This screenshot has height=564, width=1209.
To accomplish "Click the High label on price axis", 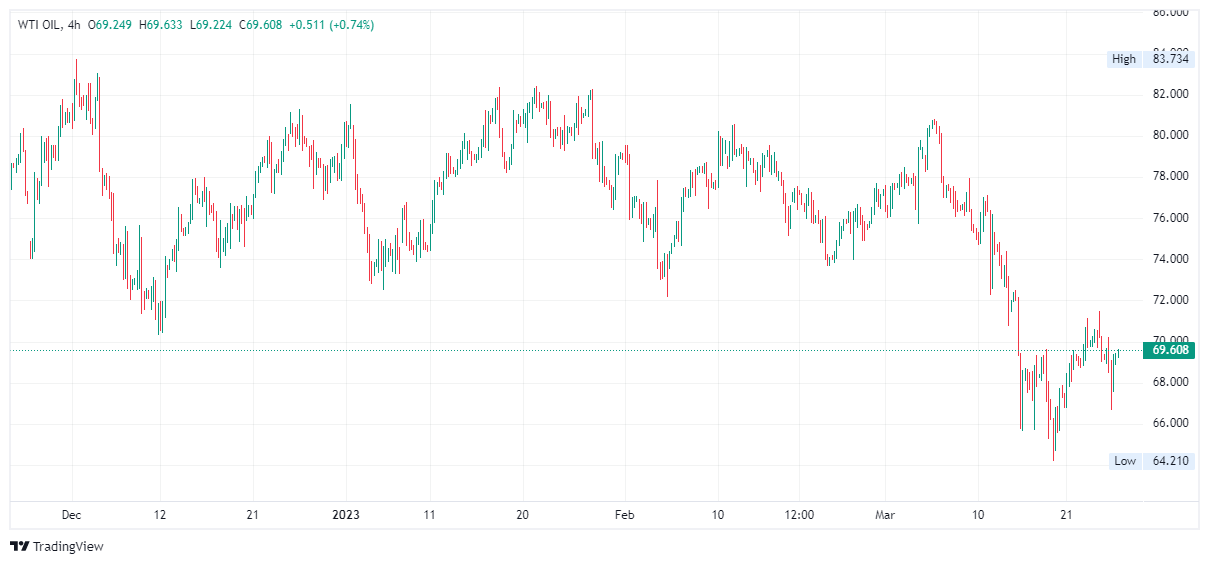I will 1124,59.
